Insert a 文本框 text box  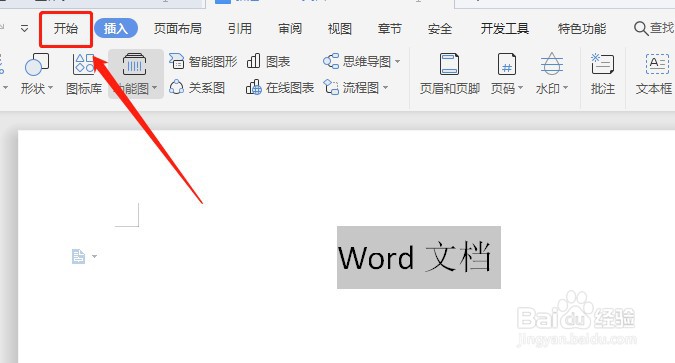click(x=654, y=74)
